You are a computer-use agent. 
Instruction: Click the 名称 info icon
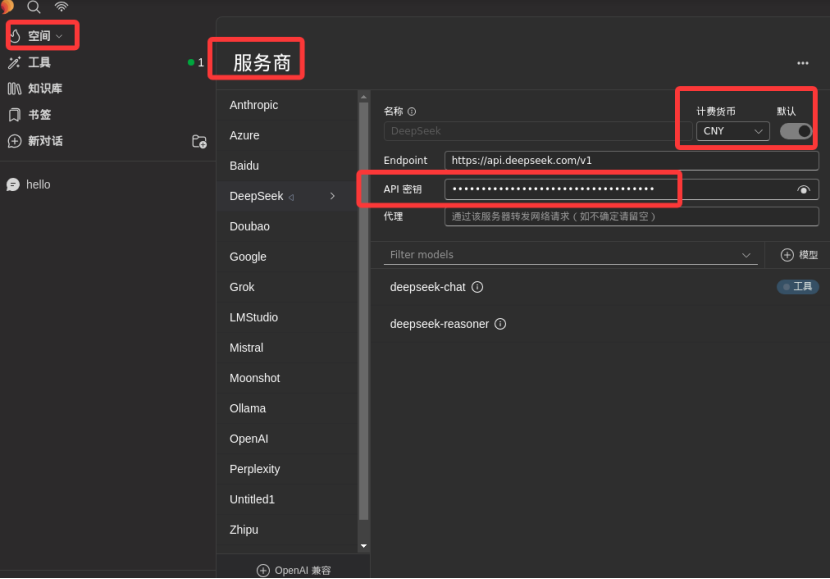click(x=412, y=112)
